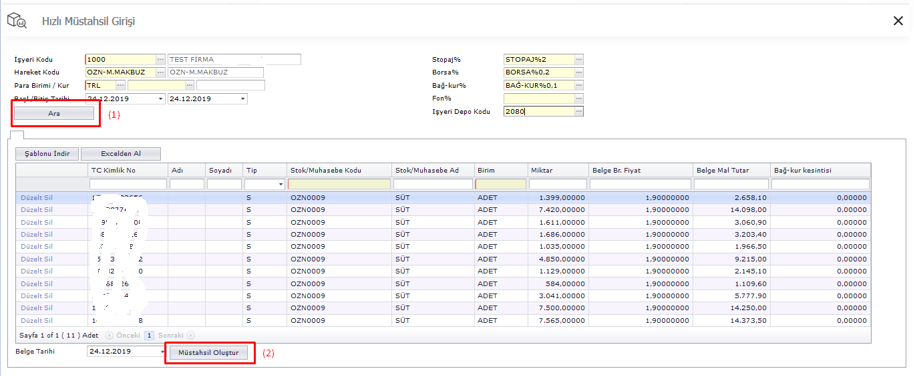Click the TEST FİRMA name field
Image resolution: width=914 pixels, height=376 pixels.
(x=234, y=59)
